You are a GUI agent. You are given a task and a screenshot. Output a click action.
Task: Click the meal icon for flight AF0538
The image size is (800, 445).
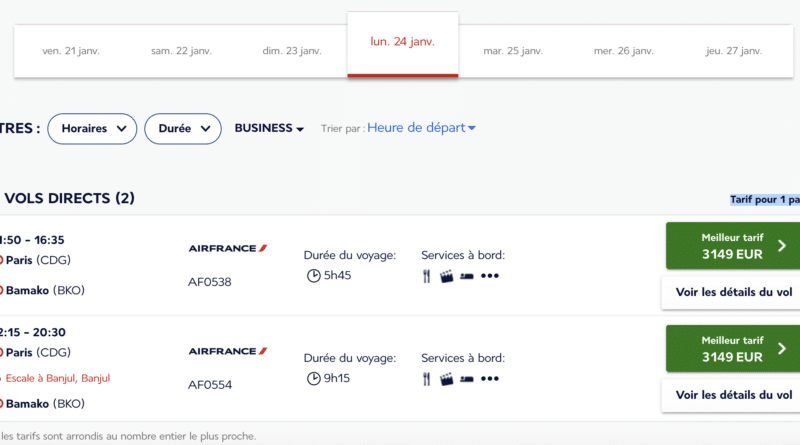tap(427, 276)
